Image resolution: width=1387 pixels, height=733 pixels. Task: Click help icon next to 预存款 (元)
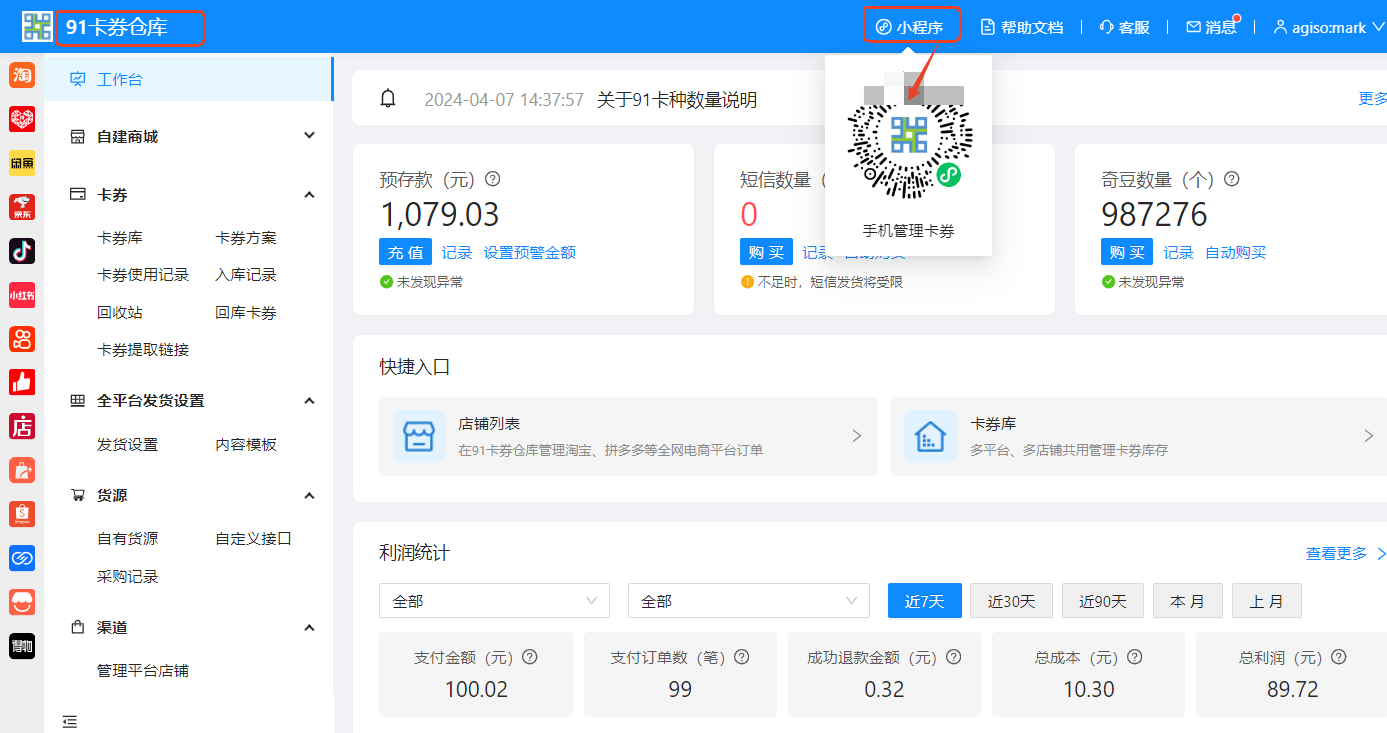click(492, 179)
